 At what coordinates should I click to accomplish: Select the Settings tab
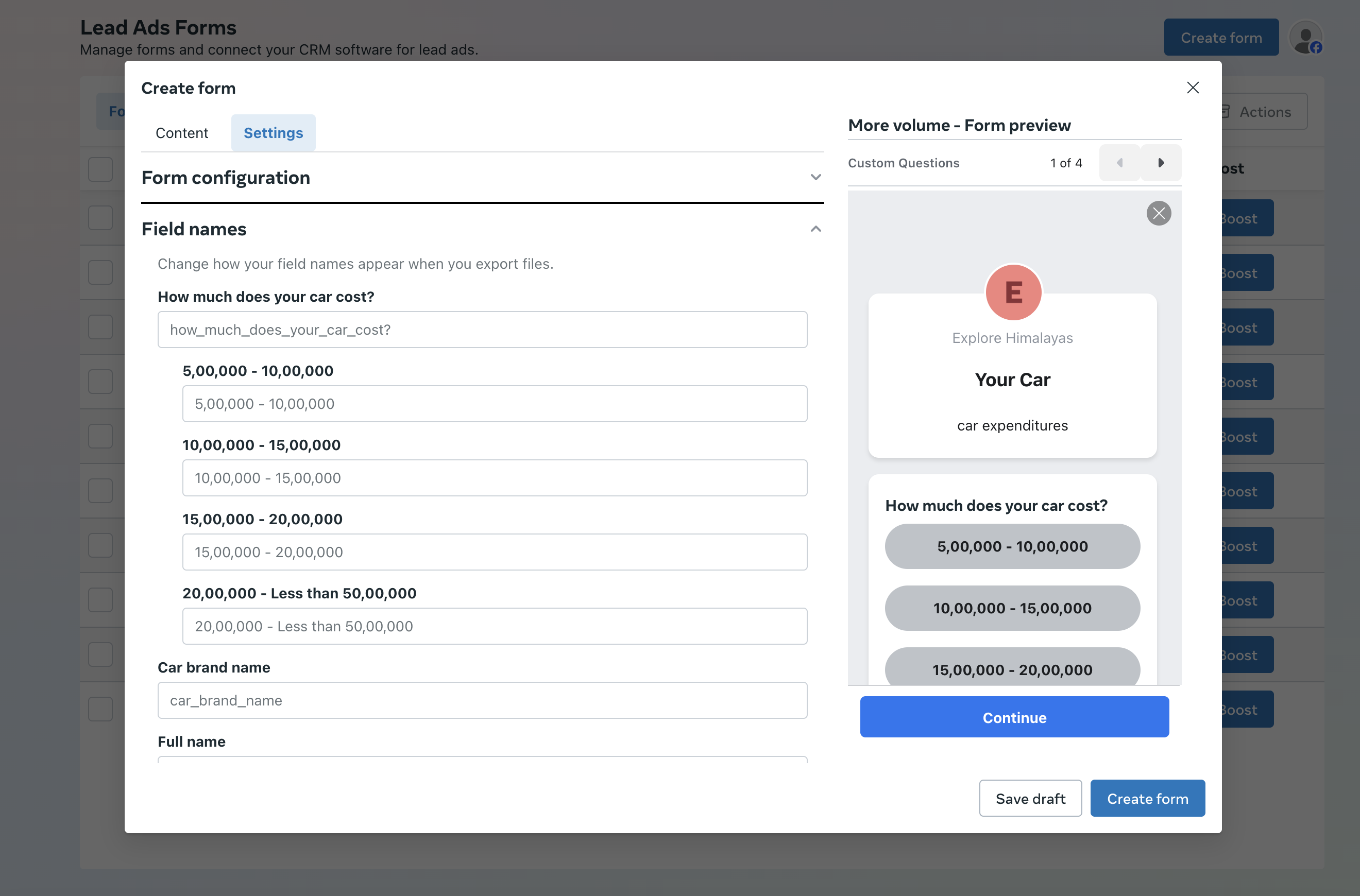coord(273,132)
